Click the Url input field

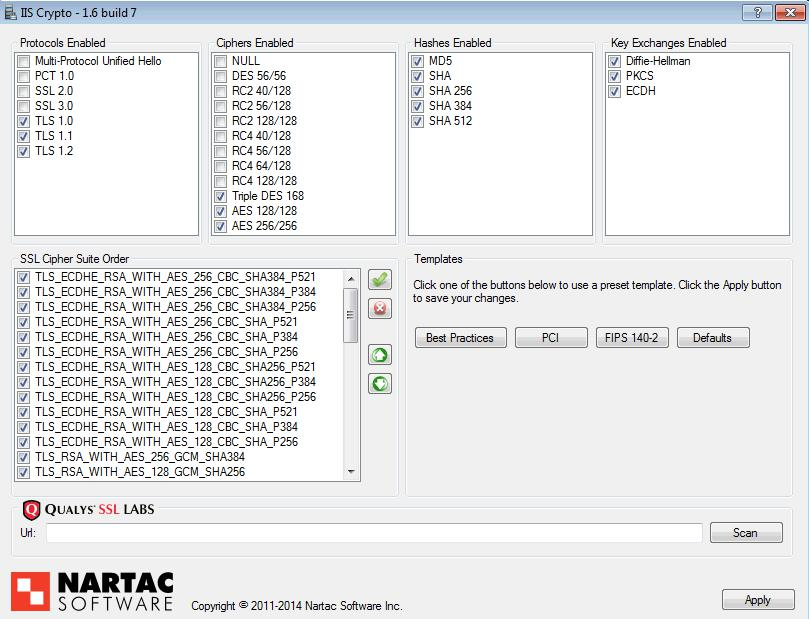coord(374,533)
